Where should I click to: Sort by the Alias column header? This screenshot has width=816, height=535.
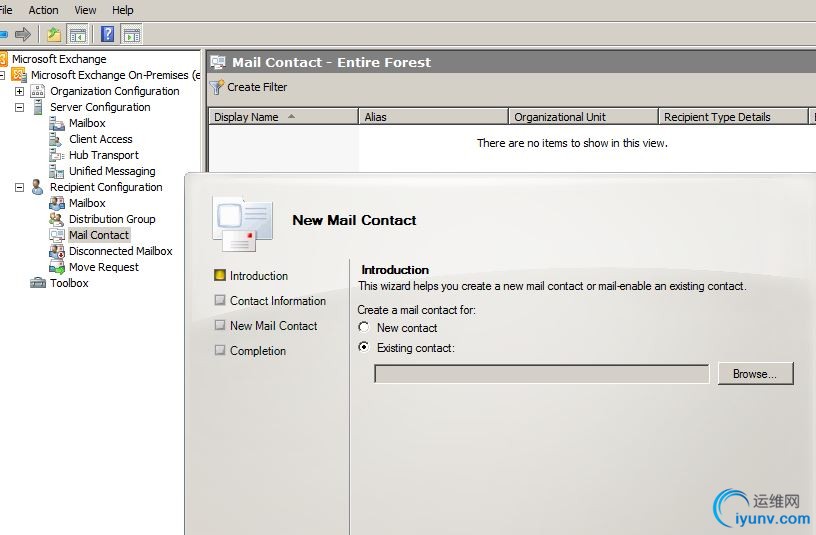(x=433, y=117)
